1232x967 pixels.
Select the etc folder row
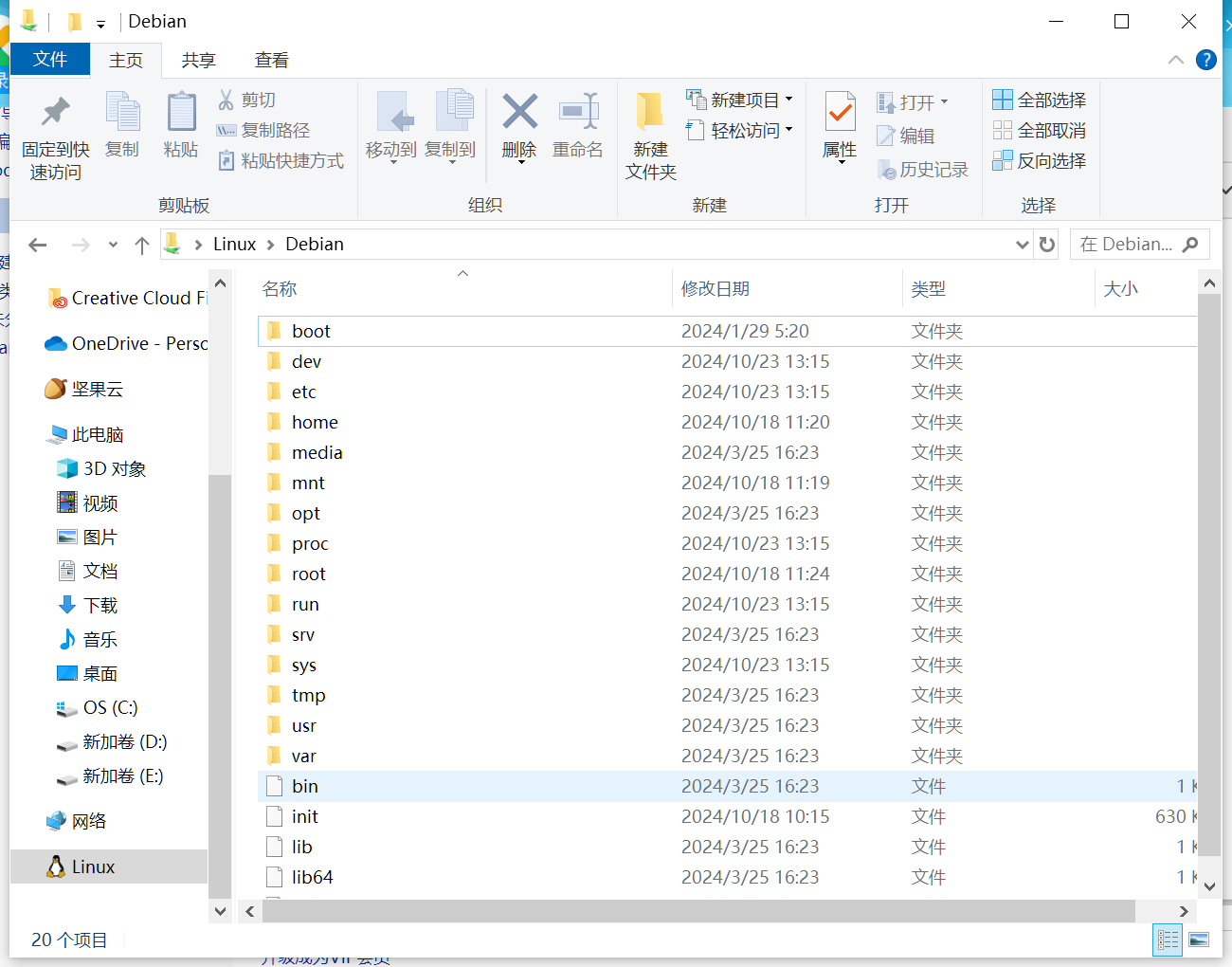click(727, 392)
